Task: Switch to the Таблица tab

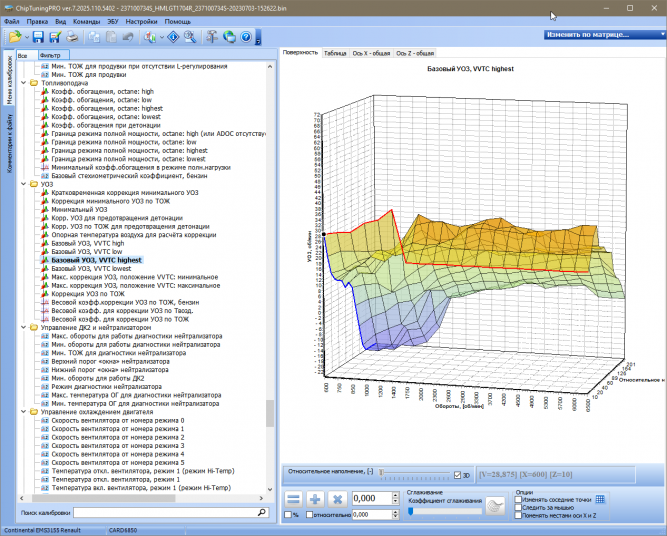Action: [x=335, y=53]
